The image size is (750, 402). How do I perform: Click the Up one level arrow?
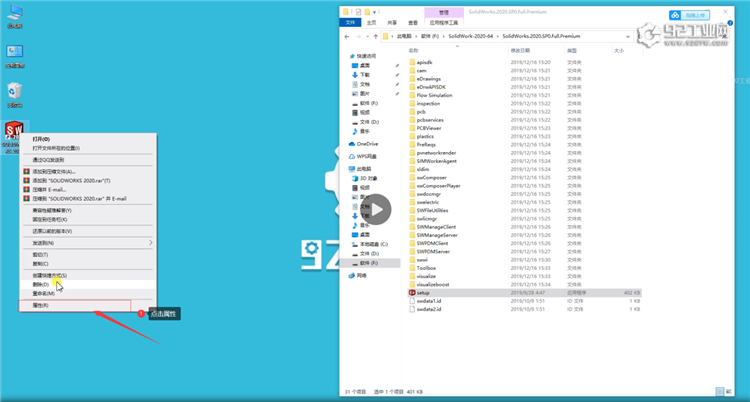click(375, 36)
